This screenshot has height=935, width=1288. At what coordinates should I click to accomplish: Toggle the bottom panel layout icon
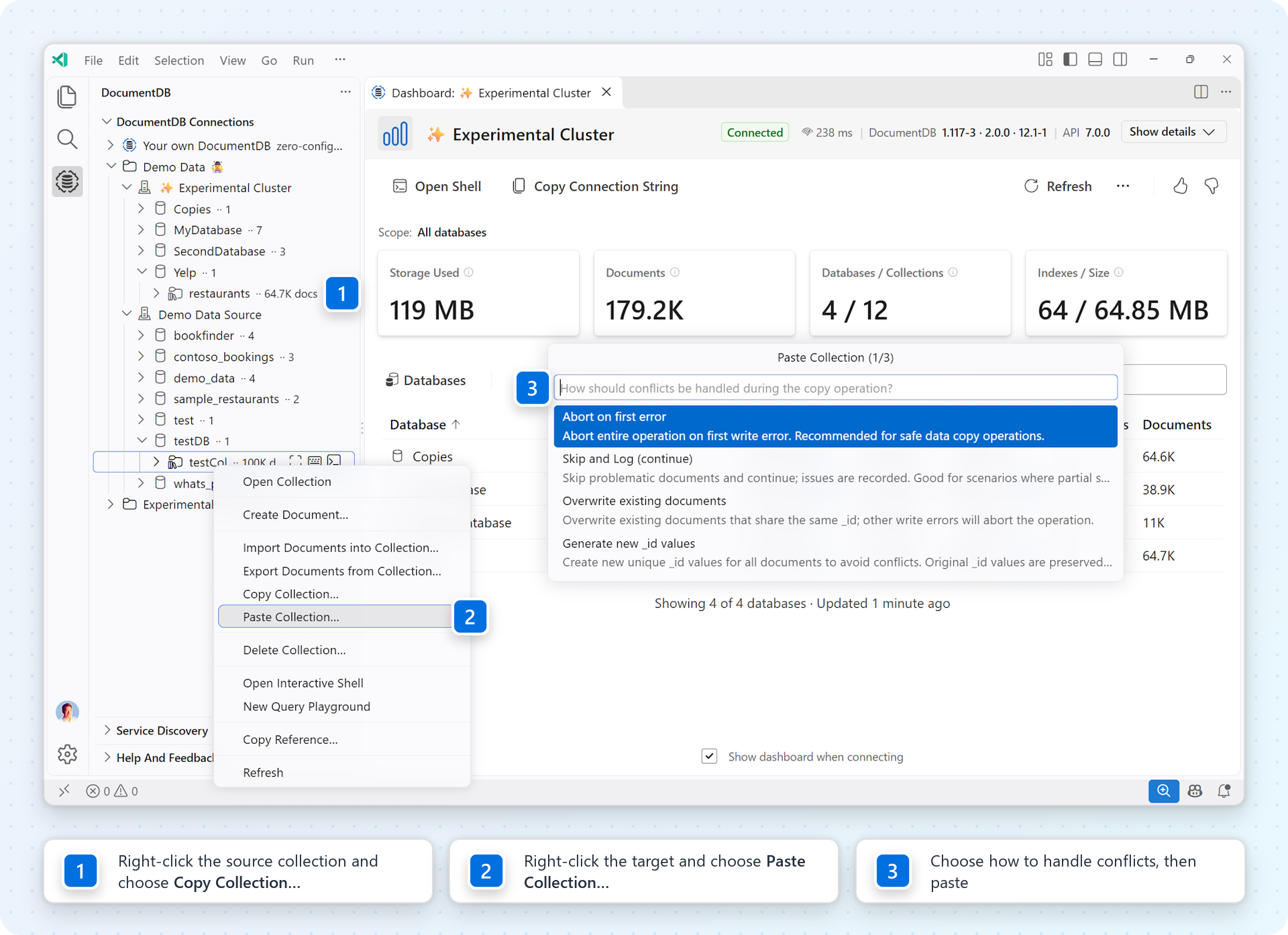pos(1095,60)
